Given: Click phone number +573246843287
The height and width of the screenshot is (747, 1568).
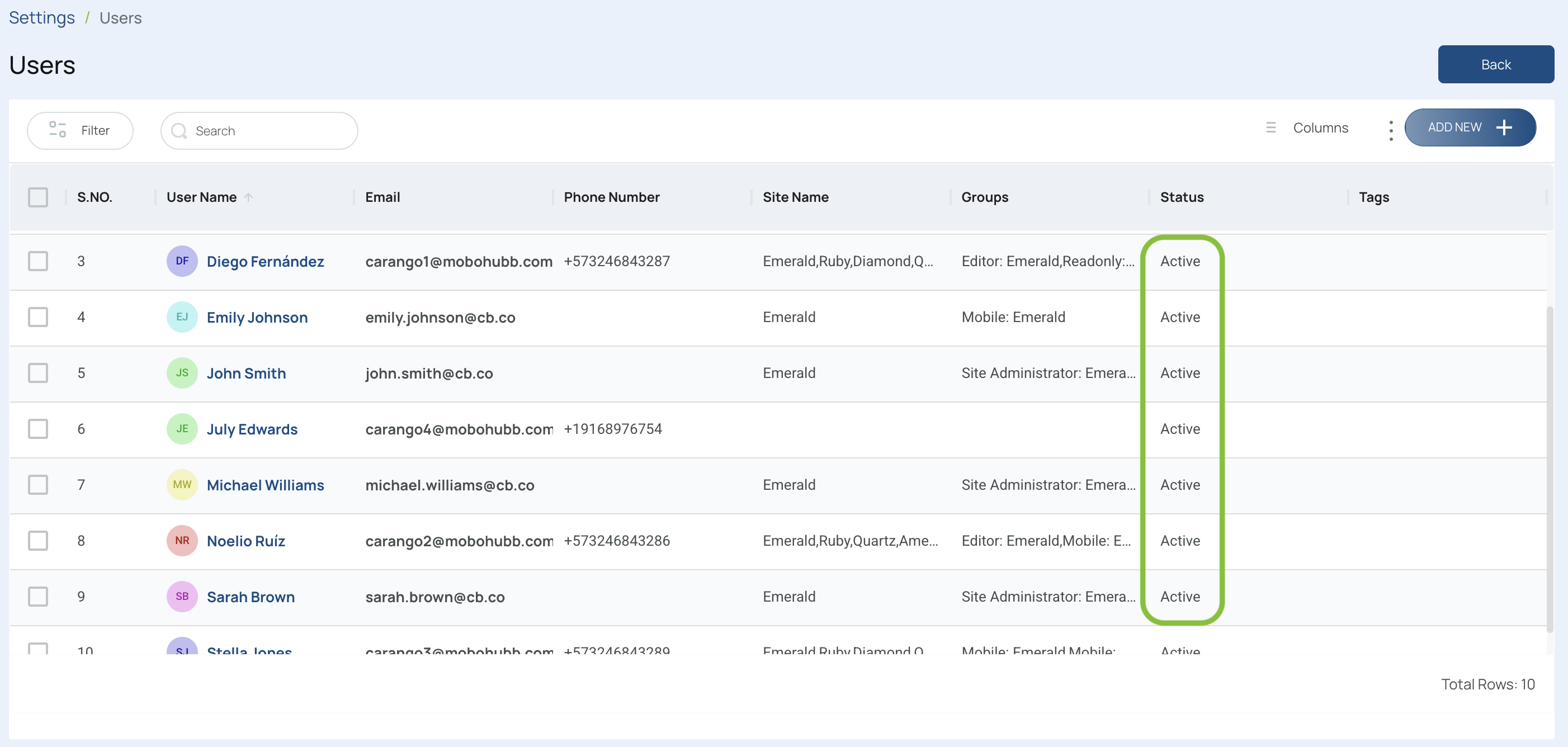Looking at the screenshot, I should (617, 261).
